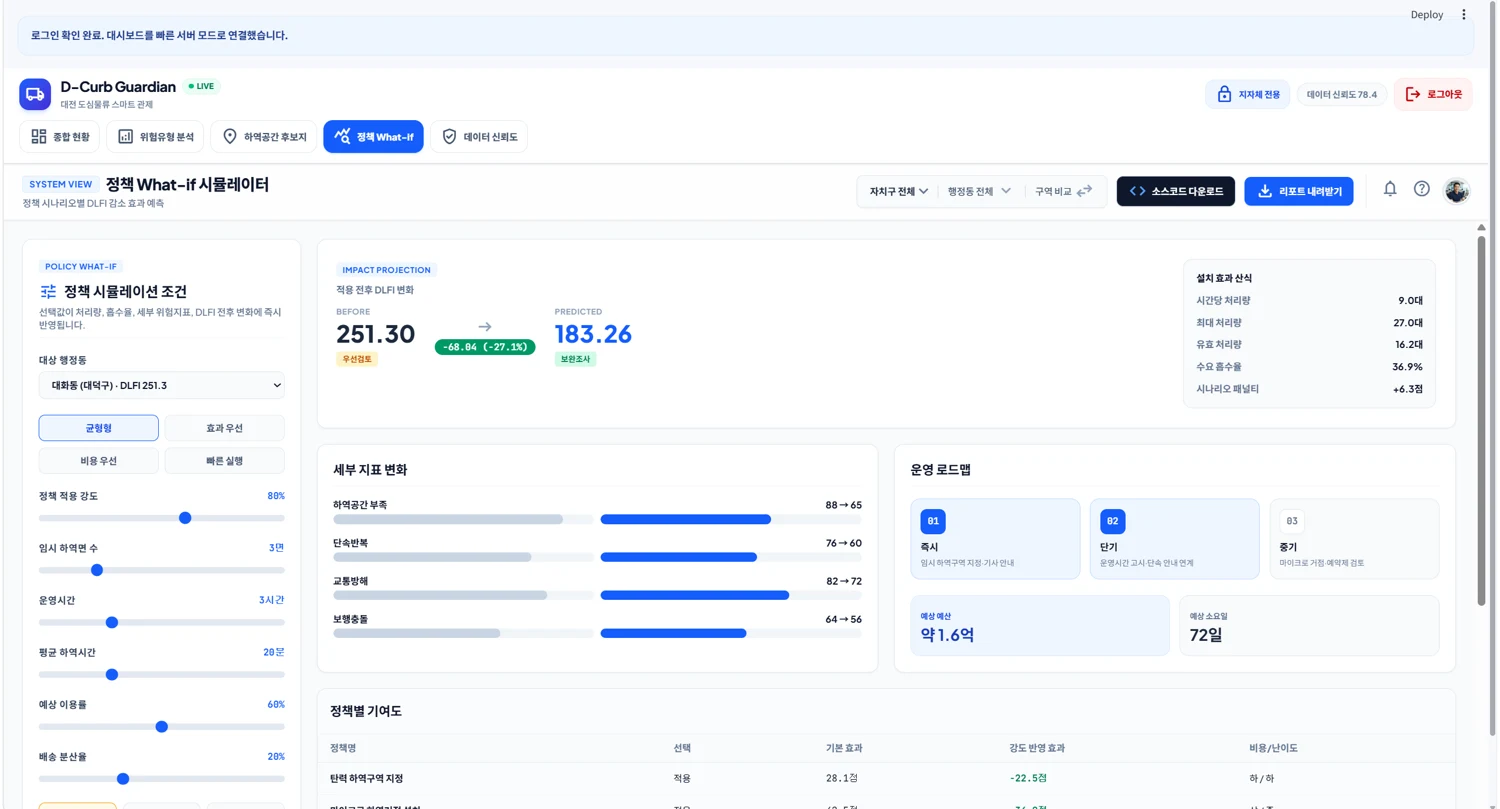The image size is (1500, 809).
Task: Click the 리포트 내려받기 button
Action: point(1299,191)
